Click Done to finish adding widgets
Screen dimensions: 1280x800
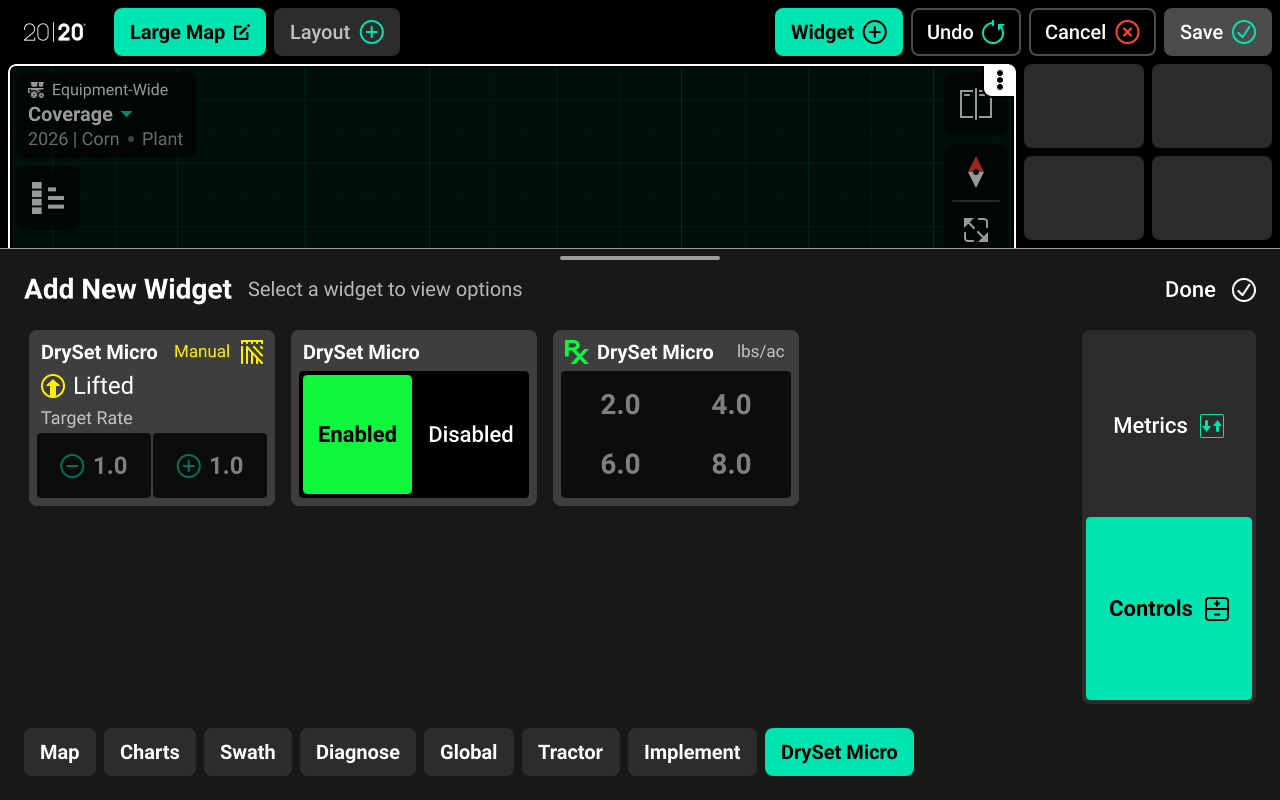pos(1210,290)
